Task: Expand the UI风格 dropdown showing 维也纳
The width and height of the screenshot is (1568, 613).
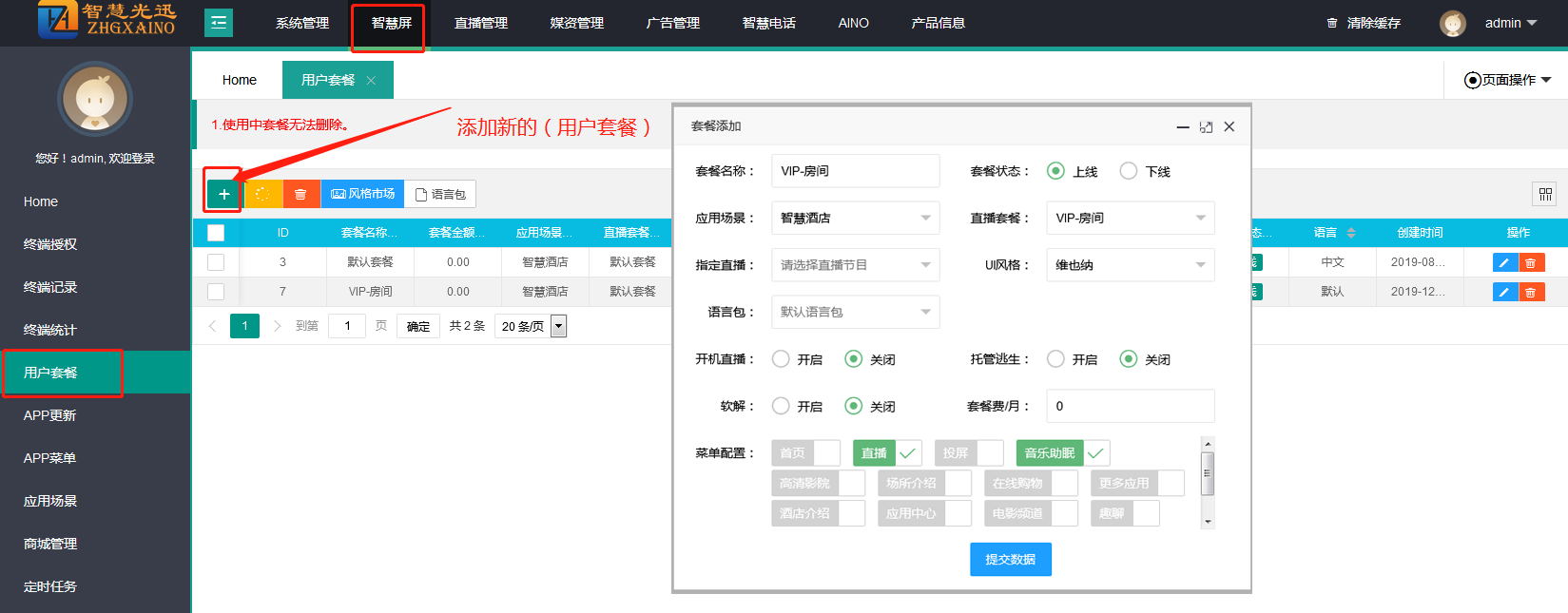Action: [1130, 265]
